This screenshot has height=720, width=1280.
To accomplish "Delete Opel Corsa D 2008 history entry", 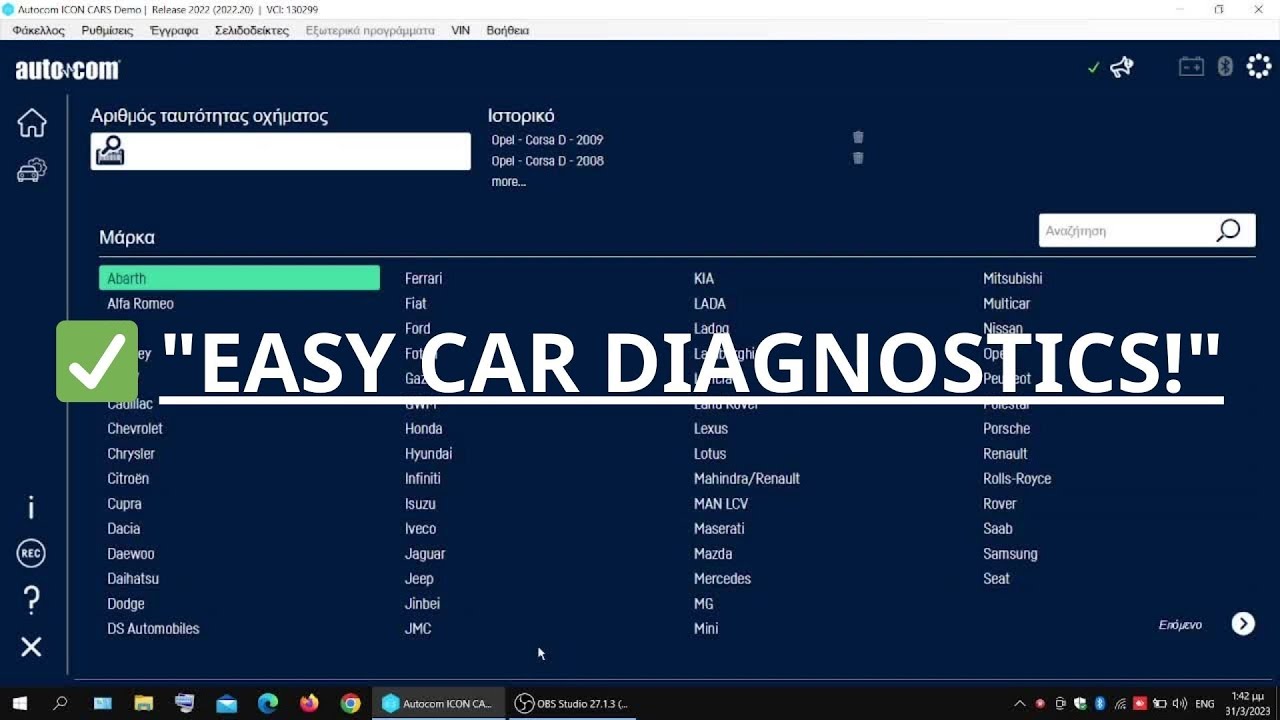I will coord(858,158).
